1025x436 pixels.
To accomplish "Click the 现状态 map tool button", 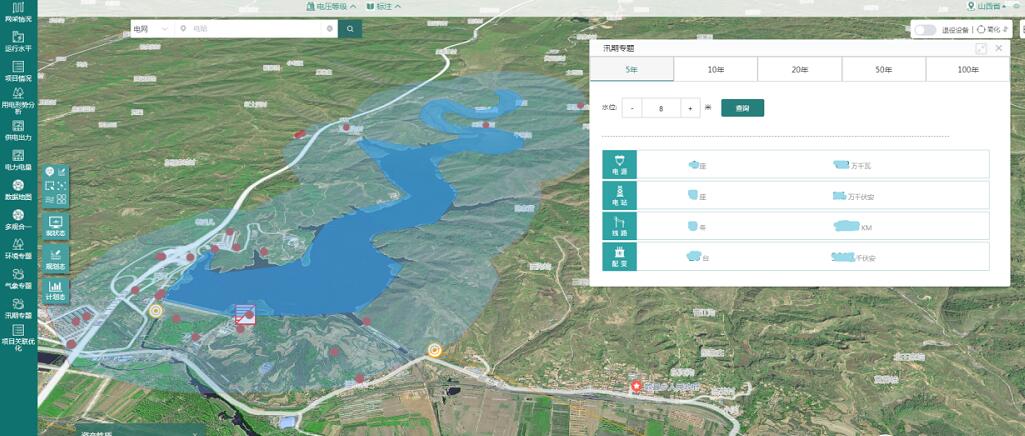I will pyautogui.click(x=55, y=226).
